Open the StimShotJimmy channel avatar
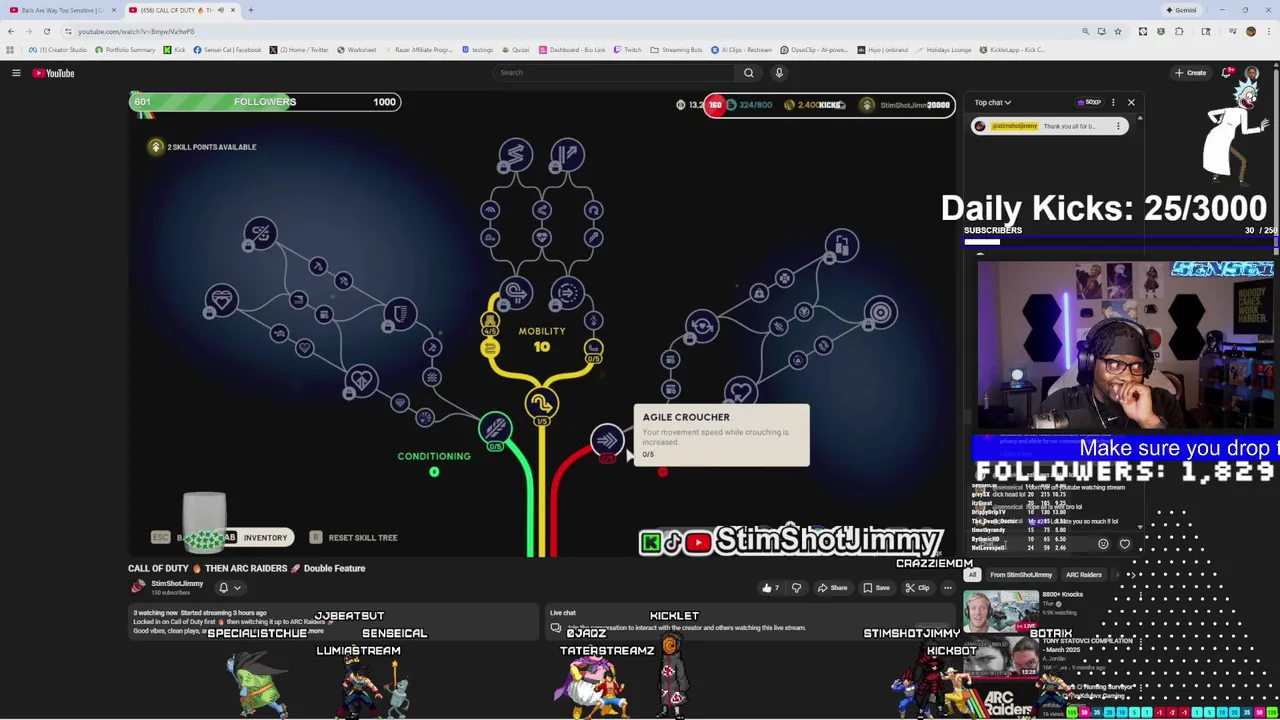Screen dimensions: 1280x720 click(138, 587)
